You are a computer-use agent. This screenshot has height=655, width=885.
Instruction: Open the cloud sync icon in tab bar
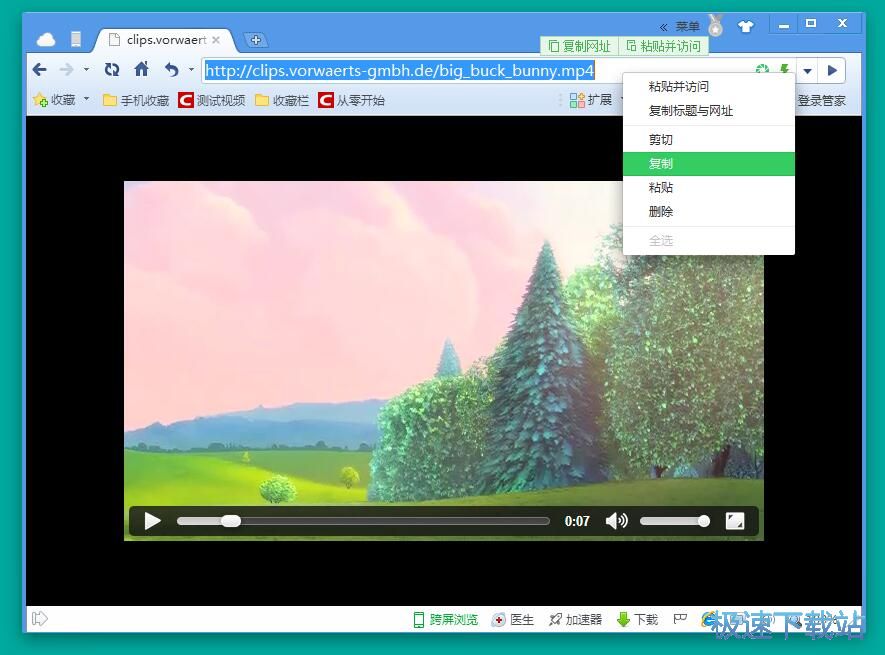click(46, 40)
